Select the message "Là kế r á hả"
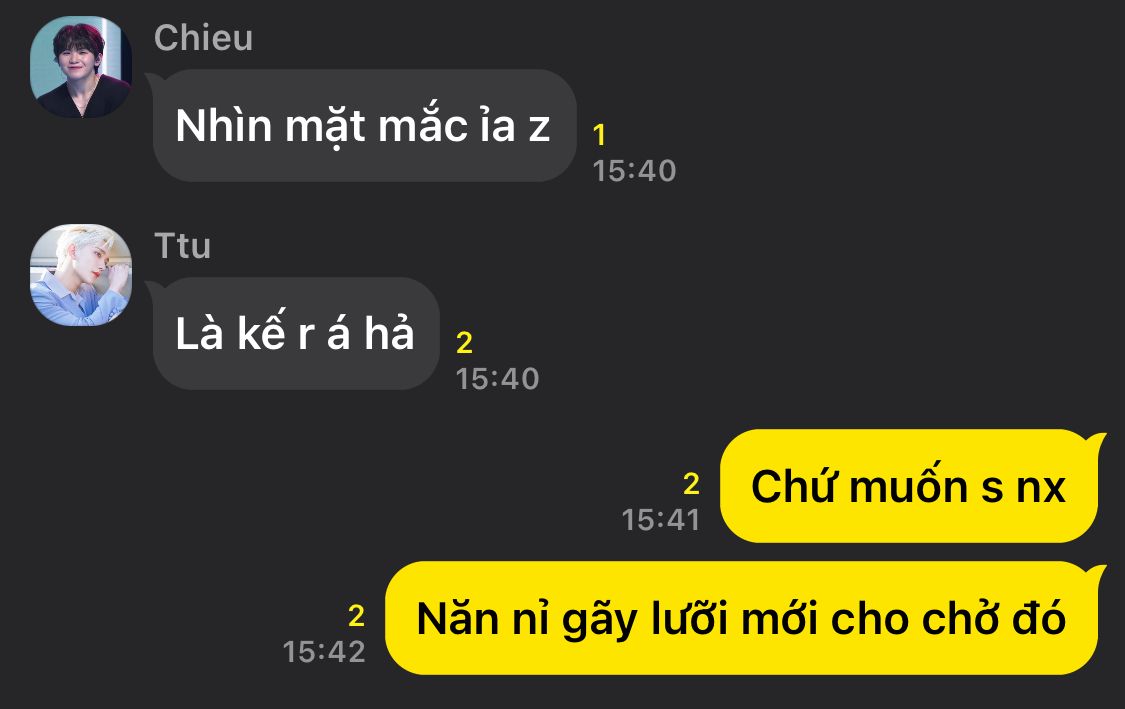The height and width of the screenshot is (709, 1125). point(296,334)
